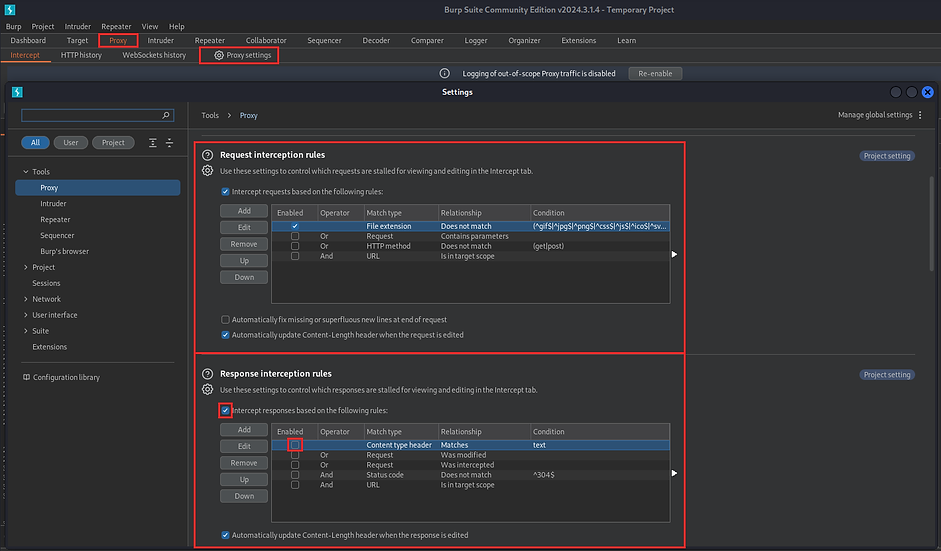Select Intruder in the settings tree

(53, 203)
